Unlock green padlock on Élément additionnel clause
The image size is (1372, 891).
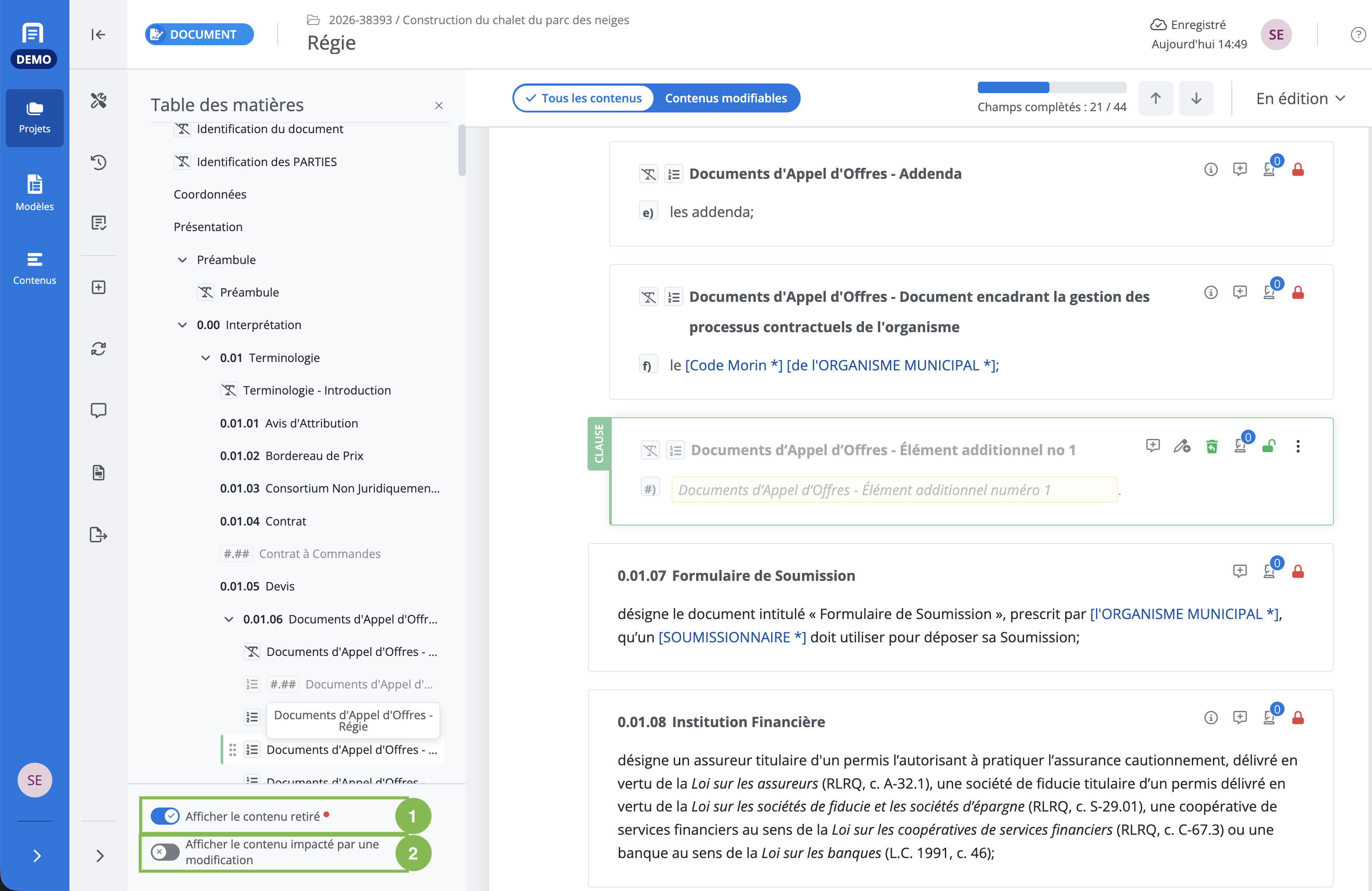(x=1268, y=446)
